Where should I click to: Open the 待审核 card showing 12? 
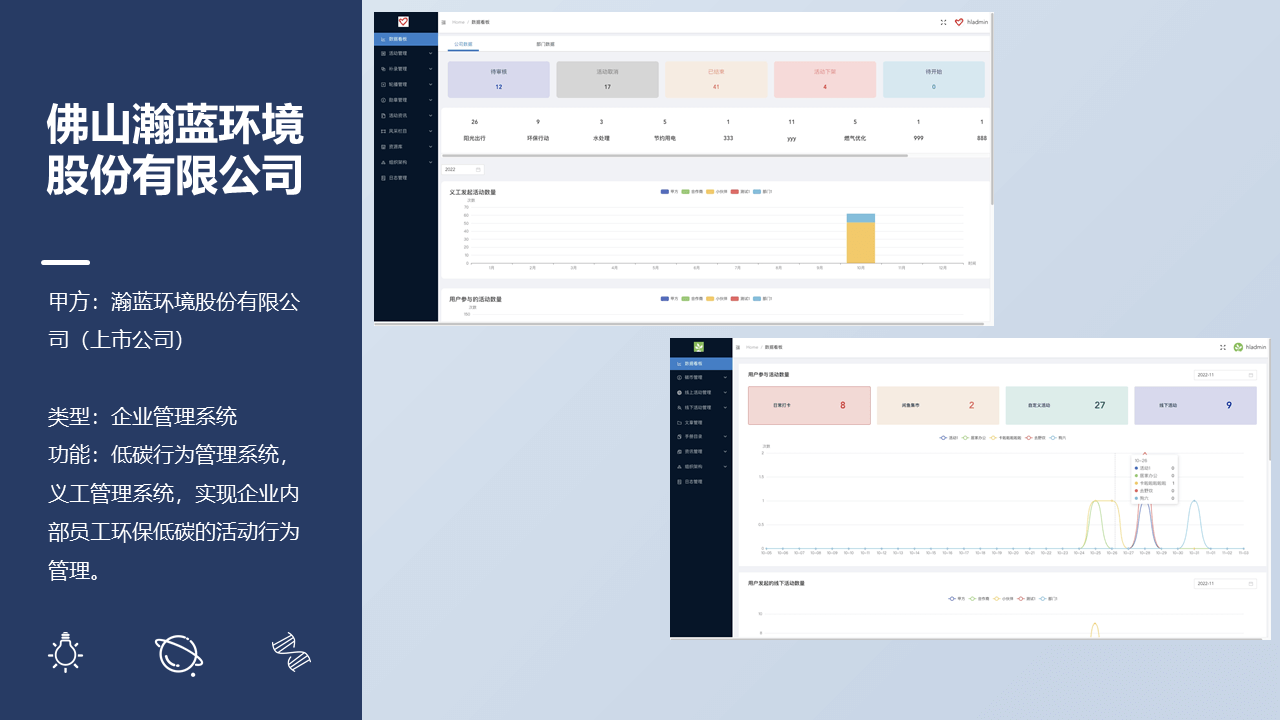coord(499,80)
